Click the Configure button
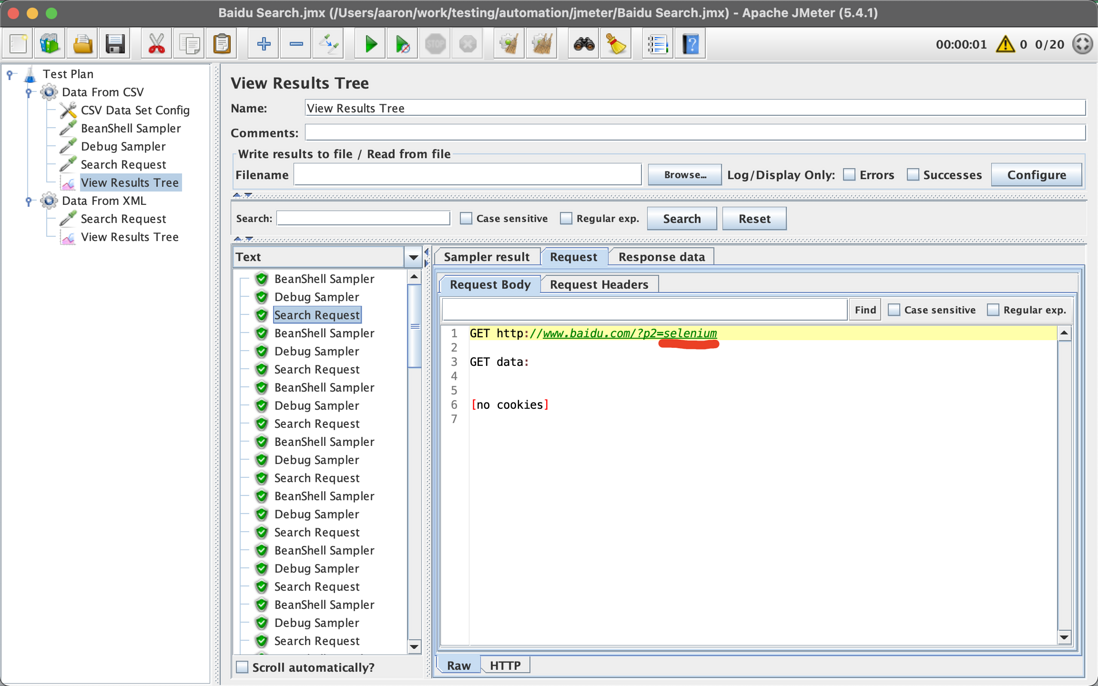 (1036, 175)
